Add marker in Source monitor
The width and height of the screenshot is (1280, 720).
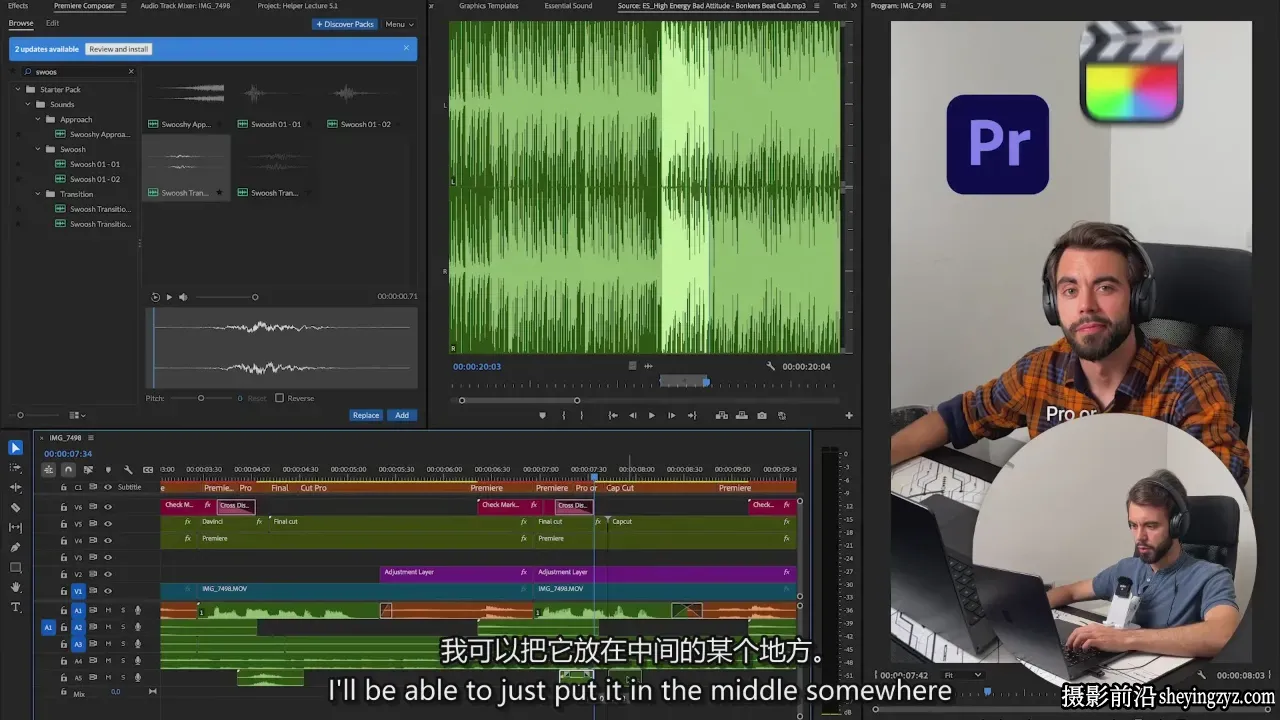coord(543,415)
